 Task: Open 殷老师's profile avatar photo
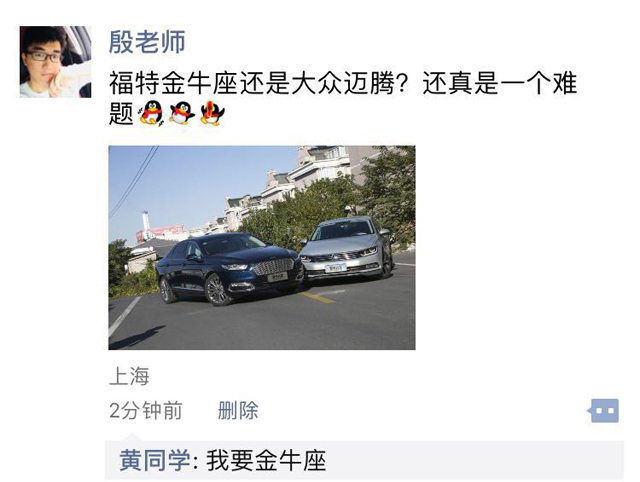click(x=56, y=62)
